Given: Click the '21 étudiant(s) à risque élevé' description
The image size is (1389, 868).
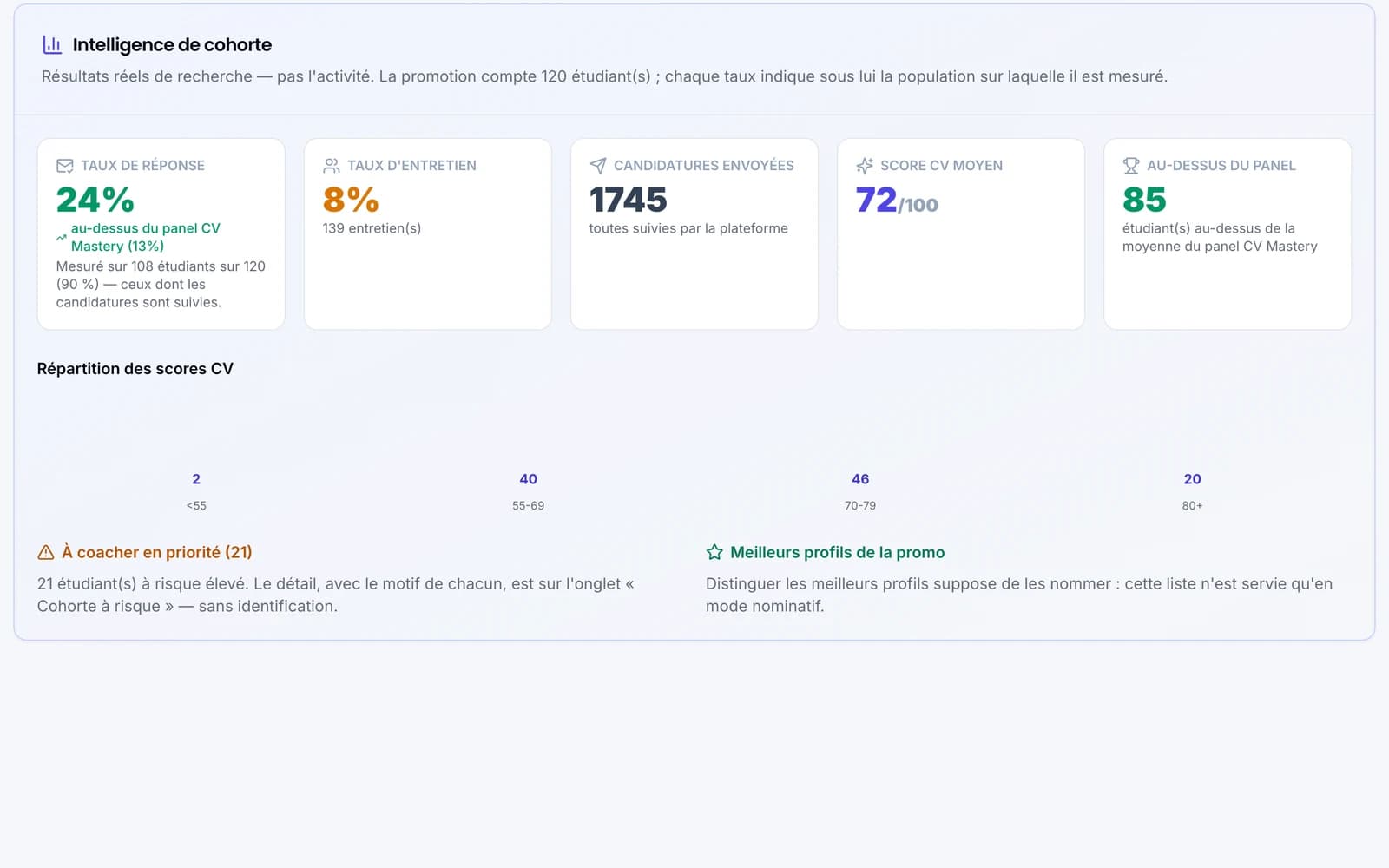Looking at the screenshot, I should pyautogui.click(x=336, y=595).
